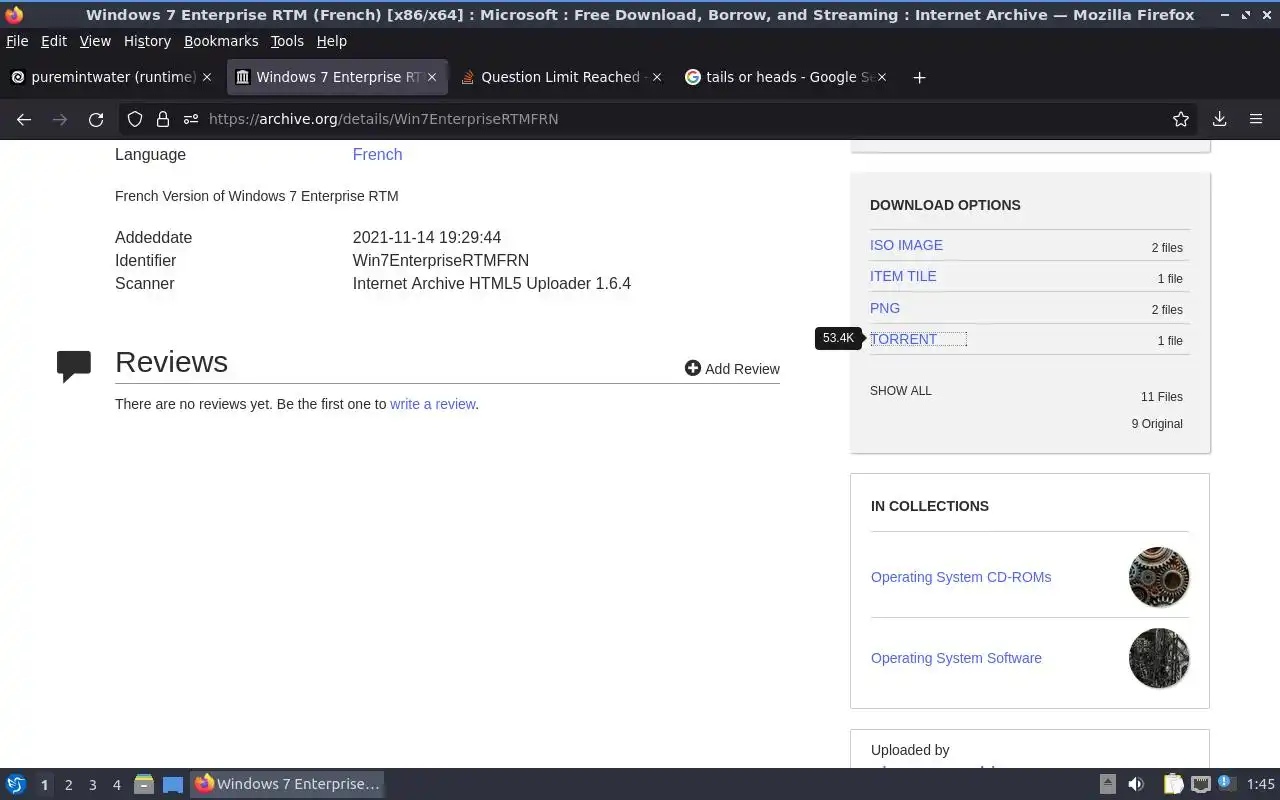Open the Firefox hamburger application menu
The image size is (1280, 800).
point(1256,119)
